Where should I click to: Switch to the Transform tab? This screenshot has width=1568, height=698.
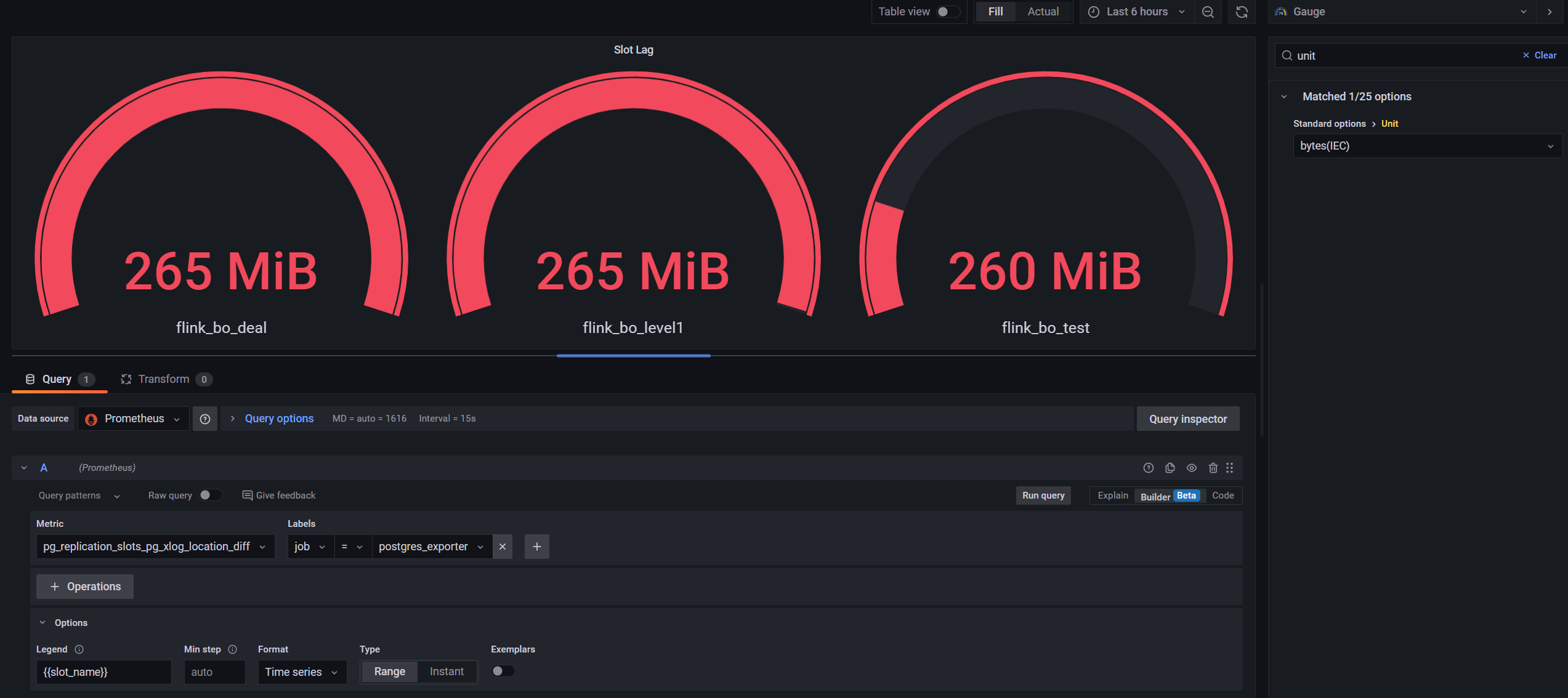pyautogui.click(x=165, y=379)
